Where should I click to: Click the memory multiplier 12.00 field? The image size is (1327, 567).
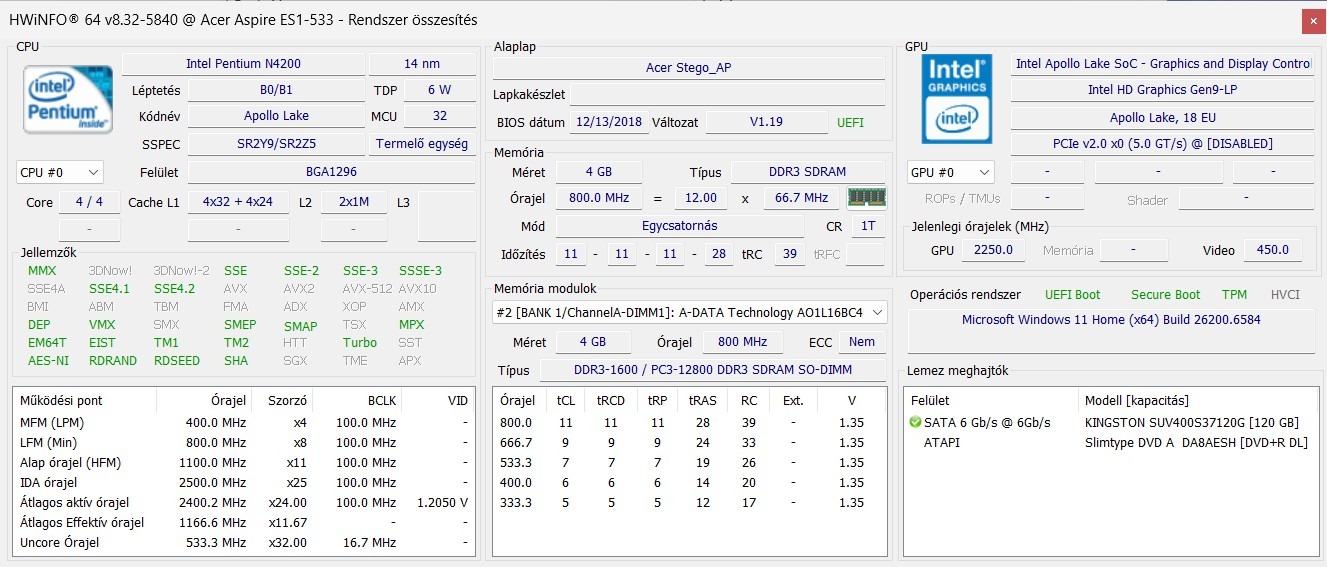(x=701, y=198)
